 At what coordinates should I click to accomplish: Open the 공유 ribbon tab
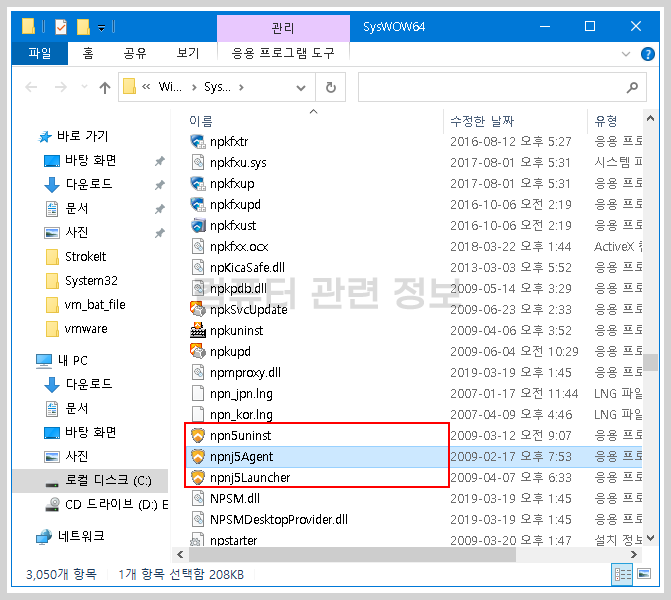coord(135,53)
